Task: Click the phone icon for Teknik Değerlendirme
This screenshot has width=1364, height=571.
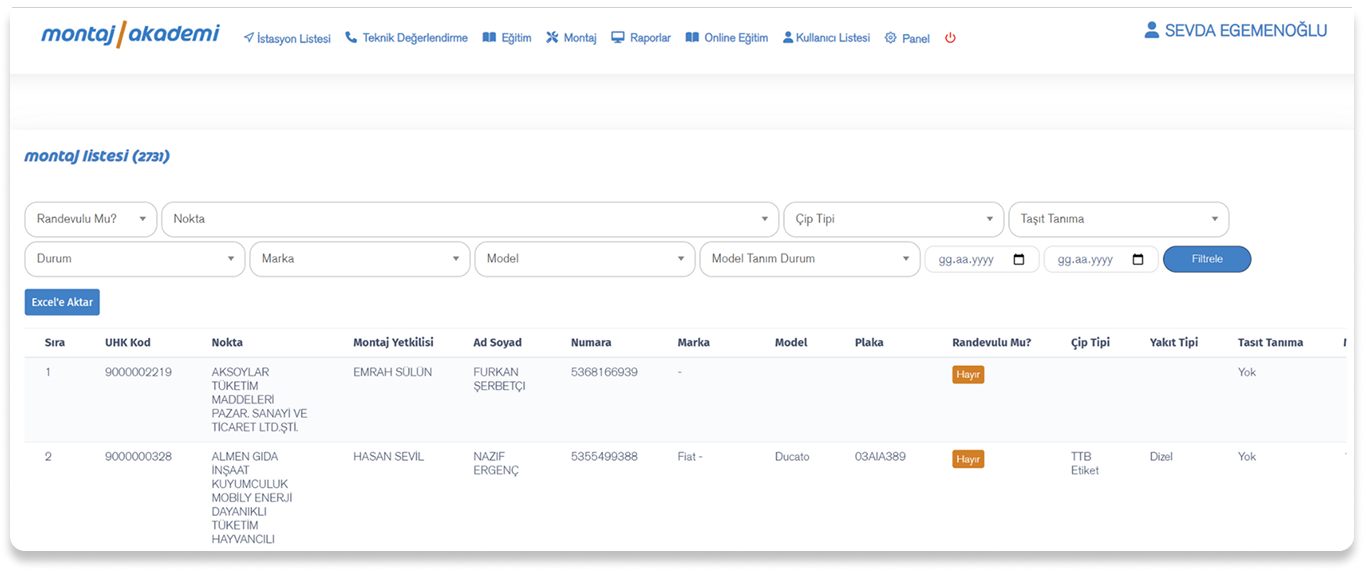Action: coord(351,38)
